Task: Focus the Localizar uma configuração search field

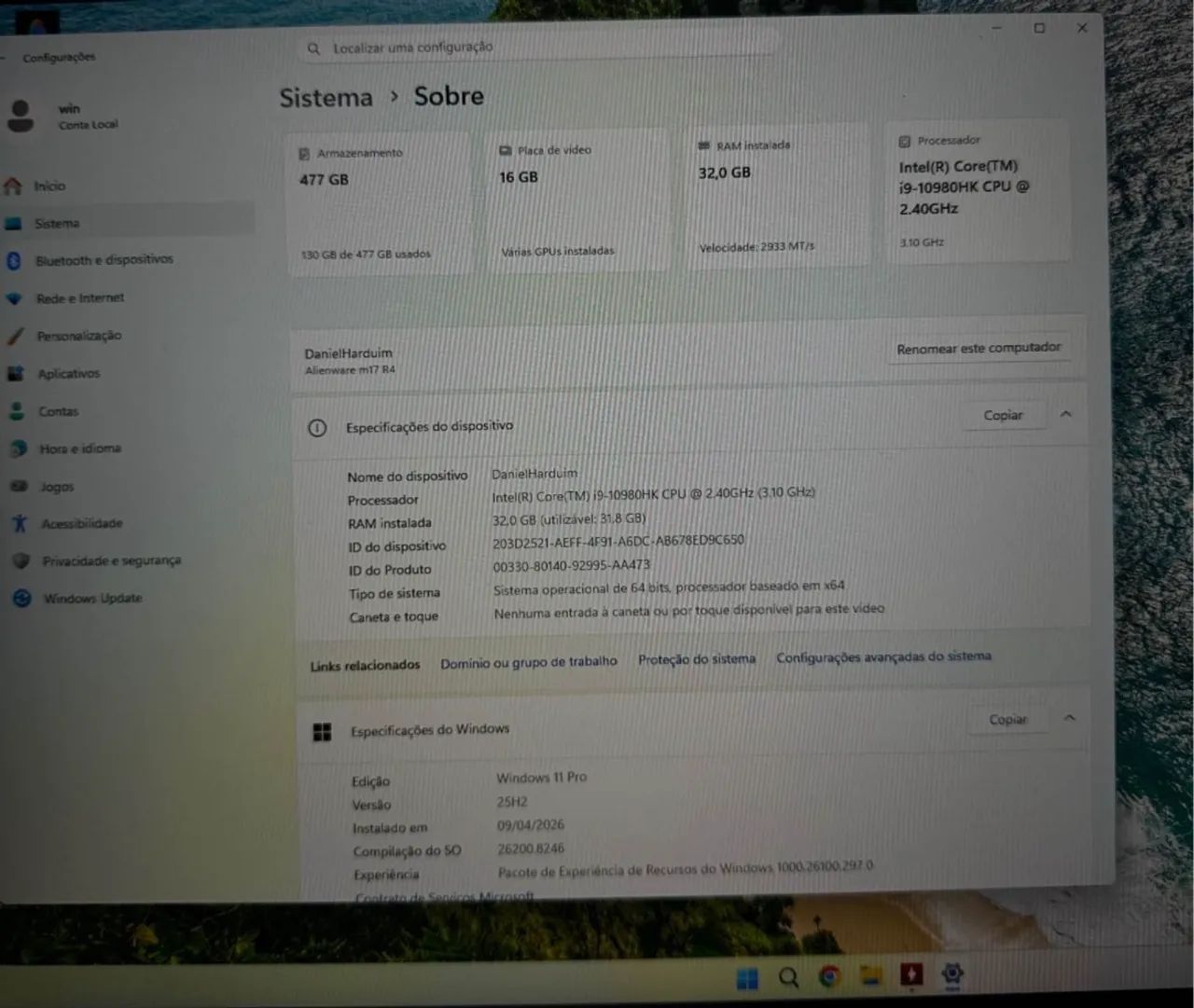Action: [536, 47]
